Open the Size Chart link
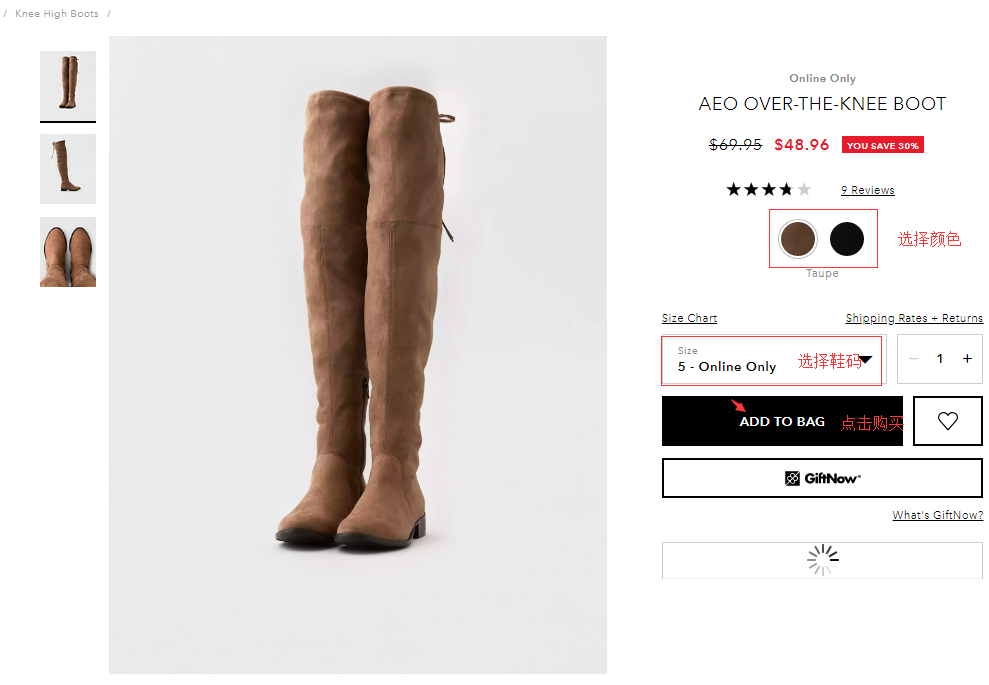Image resolution: width=989 pixels, height=685 pixels. tap(689, 318)
